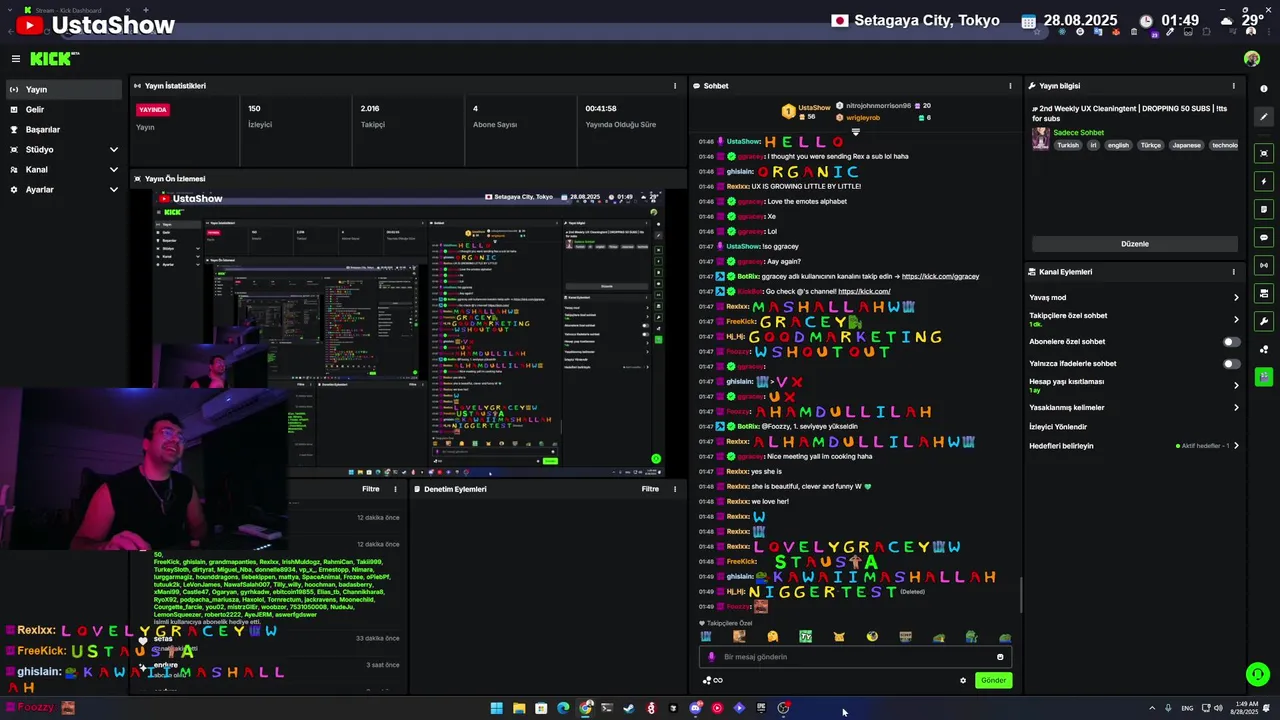This screenshot has width=1280, height=720.
Task: Open Denetim Eylemleri panel three-dot menu
Action: point(675,489)
